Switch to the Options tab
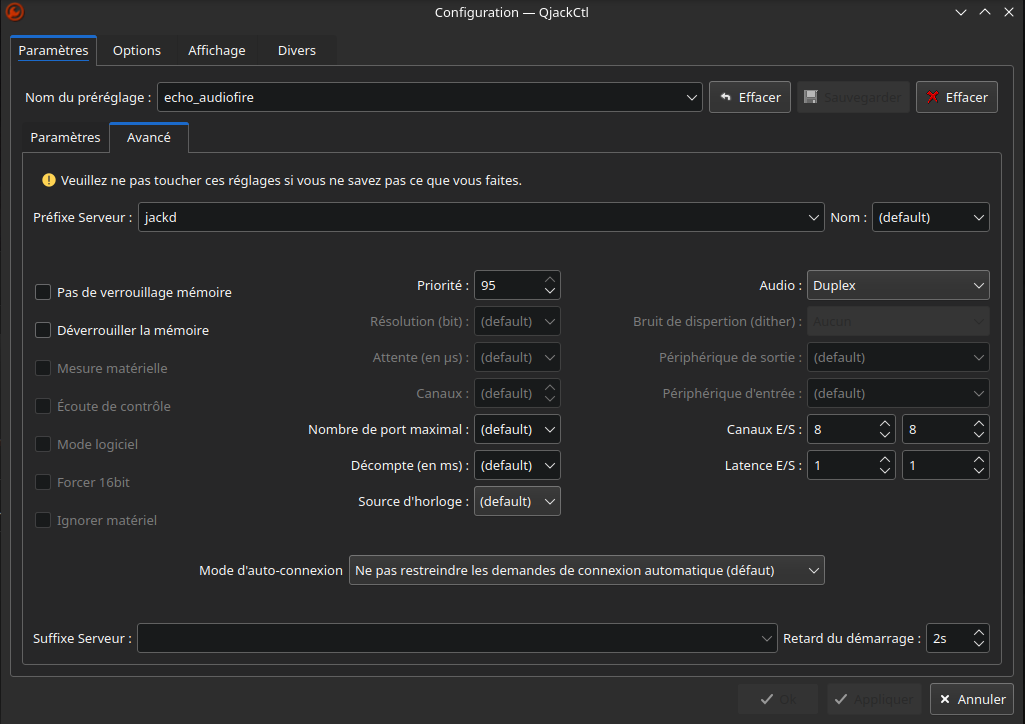1025x724 pixels. point(136,50)
